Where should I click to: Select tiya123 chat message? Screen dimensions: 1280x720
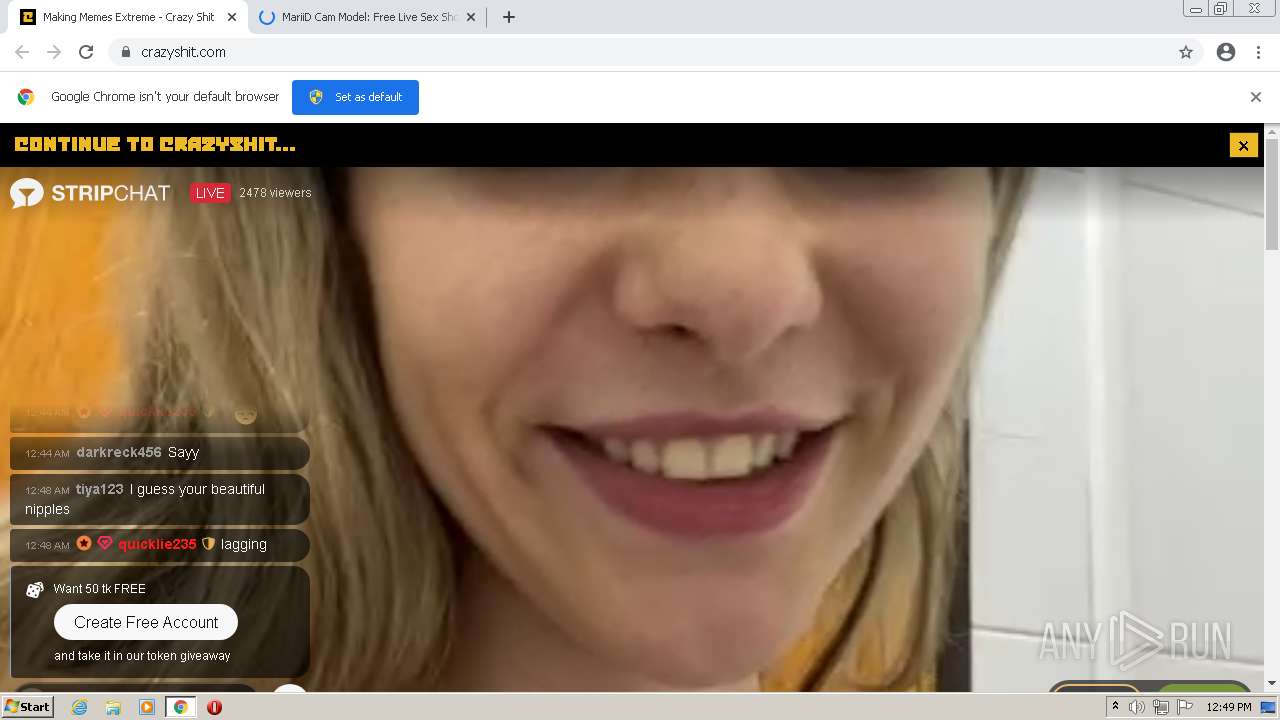pos(159,499)
